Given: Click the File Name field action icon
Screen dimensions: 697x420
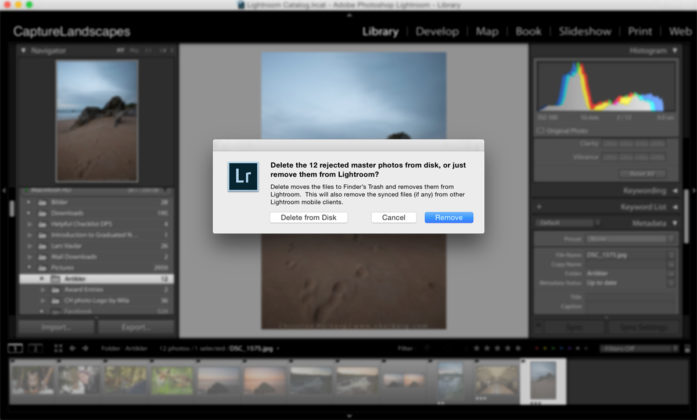Looking at the screenshot, I should 671,255.
